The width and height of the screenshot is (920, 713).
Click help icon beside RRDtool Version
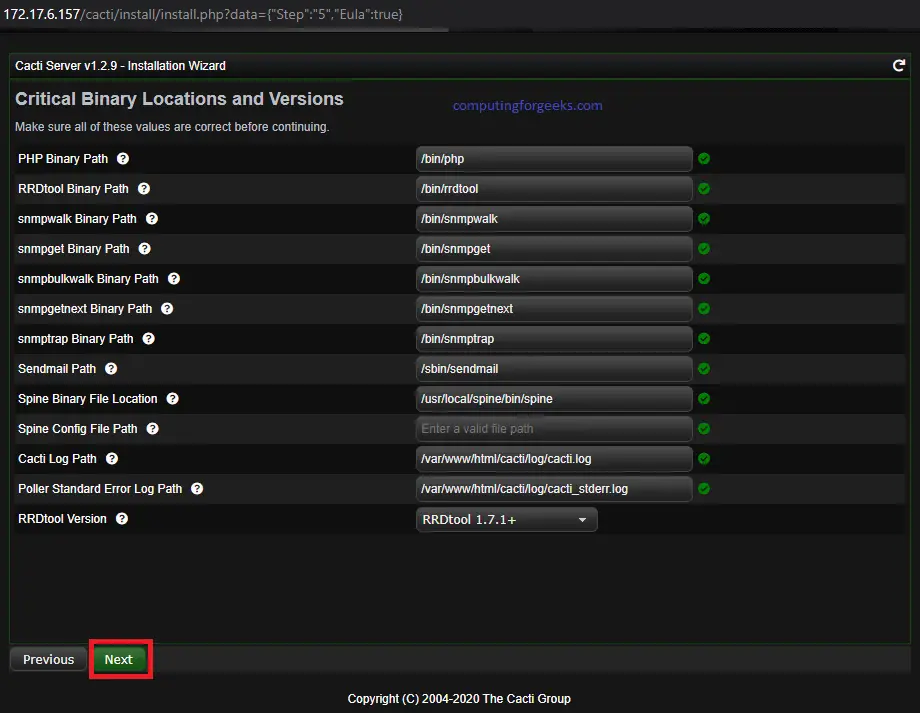click(x=122, y=519)
